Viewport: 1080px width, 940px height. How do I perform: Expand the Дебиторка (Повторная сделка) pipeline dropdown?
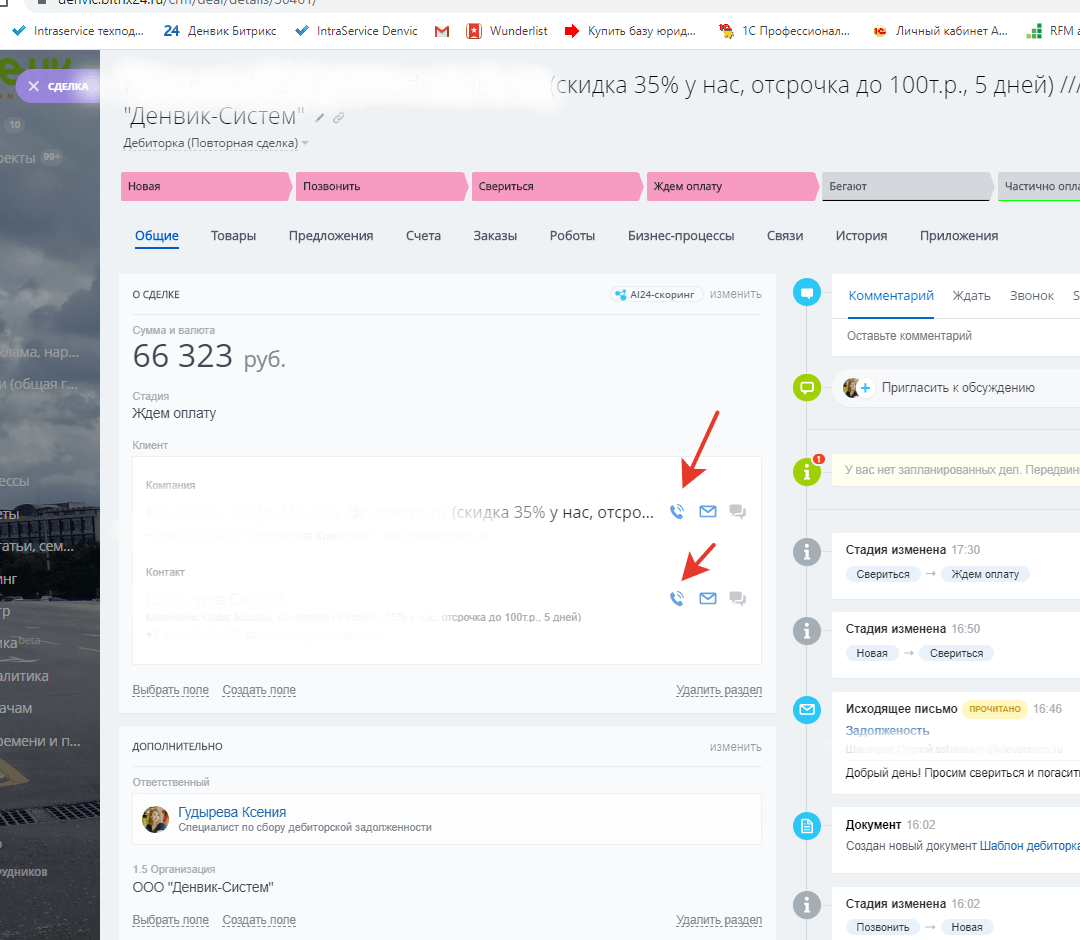[x=305, y=143]
